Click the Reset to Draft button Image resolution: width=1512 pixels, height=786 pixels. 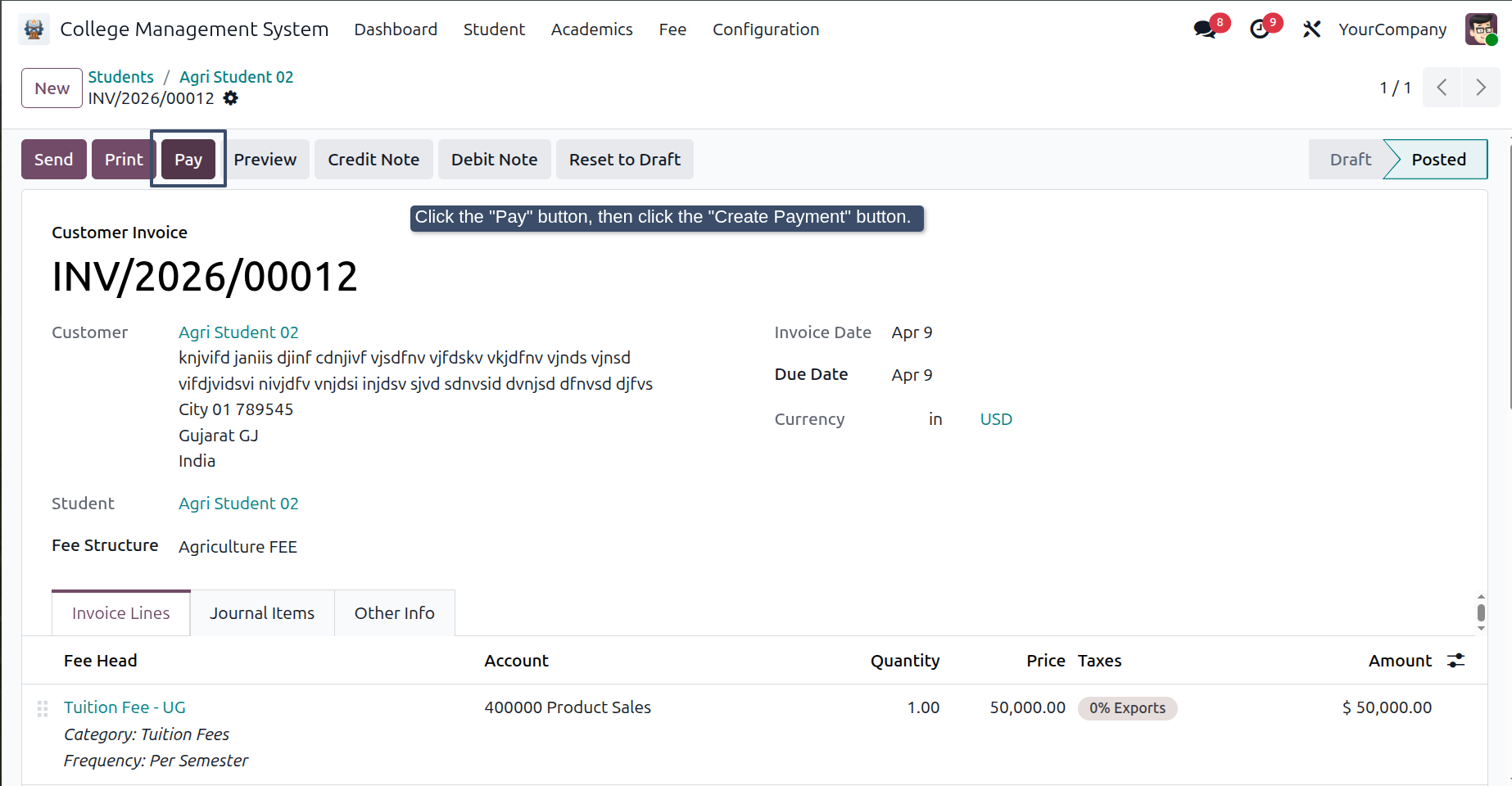tap(625, 160)
